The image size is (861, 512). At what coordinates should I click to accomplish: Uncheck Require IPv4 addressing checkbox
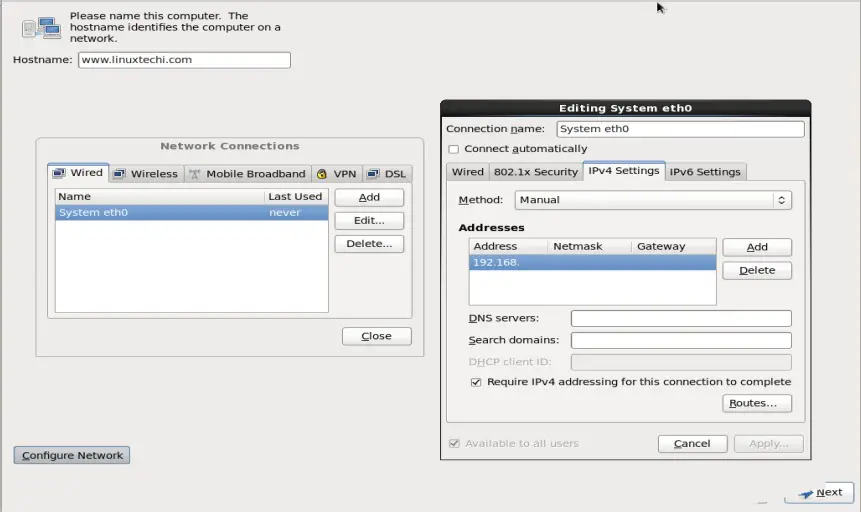(476, 382)
